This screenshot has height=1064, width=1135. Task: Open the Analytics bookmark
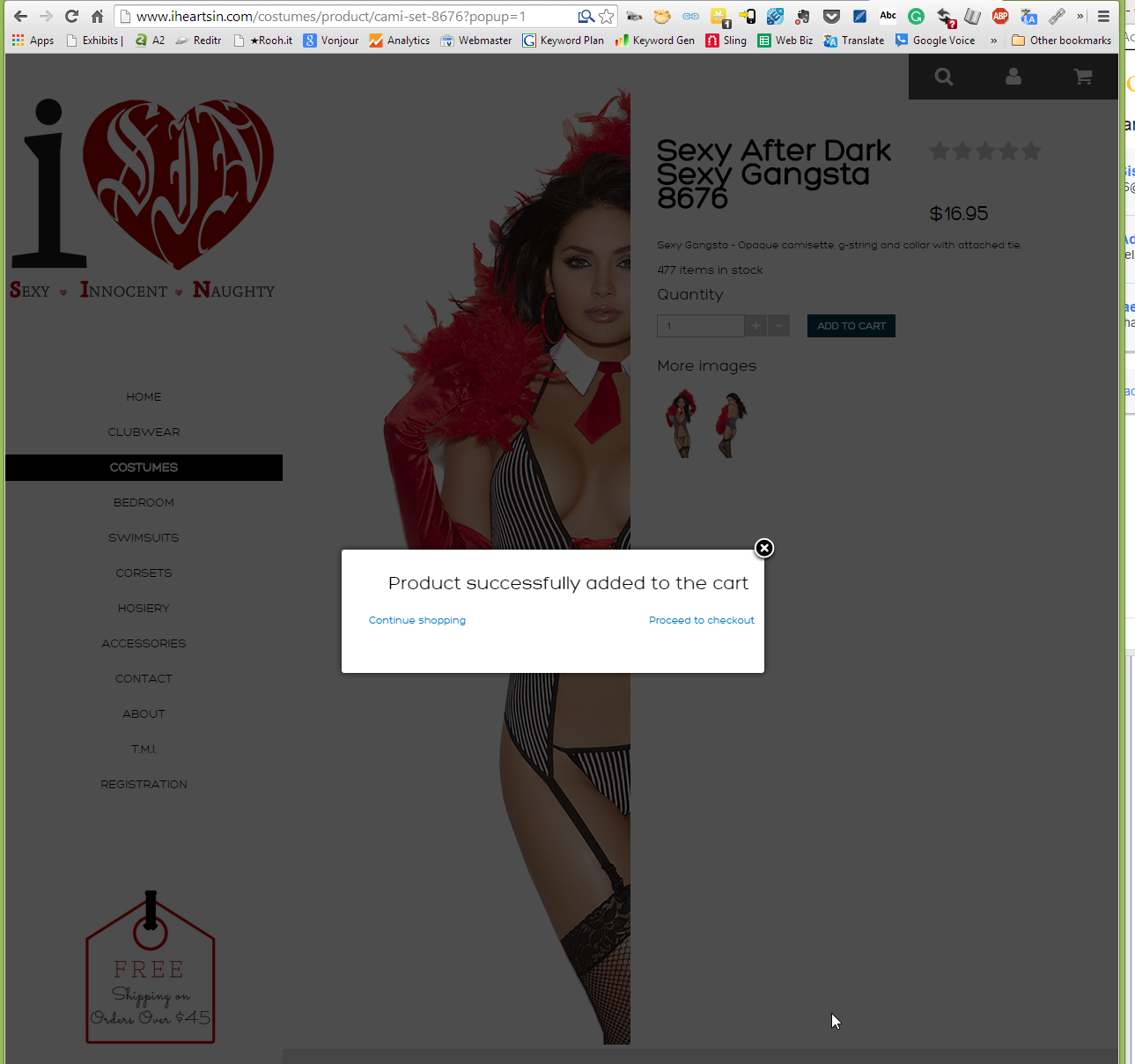[x=400, y=41]
